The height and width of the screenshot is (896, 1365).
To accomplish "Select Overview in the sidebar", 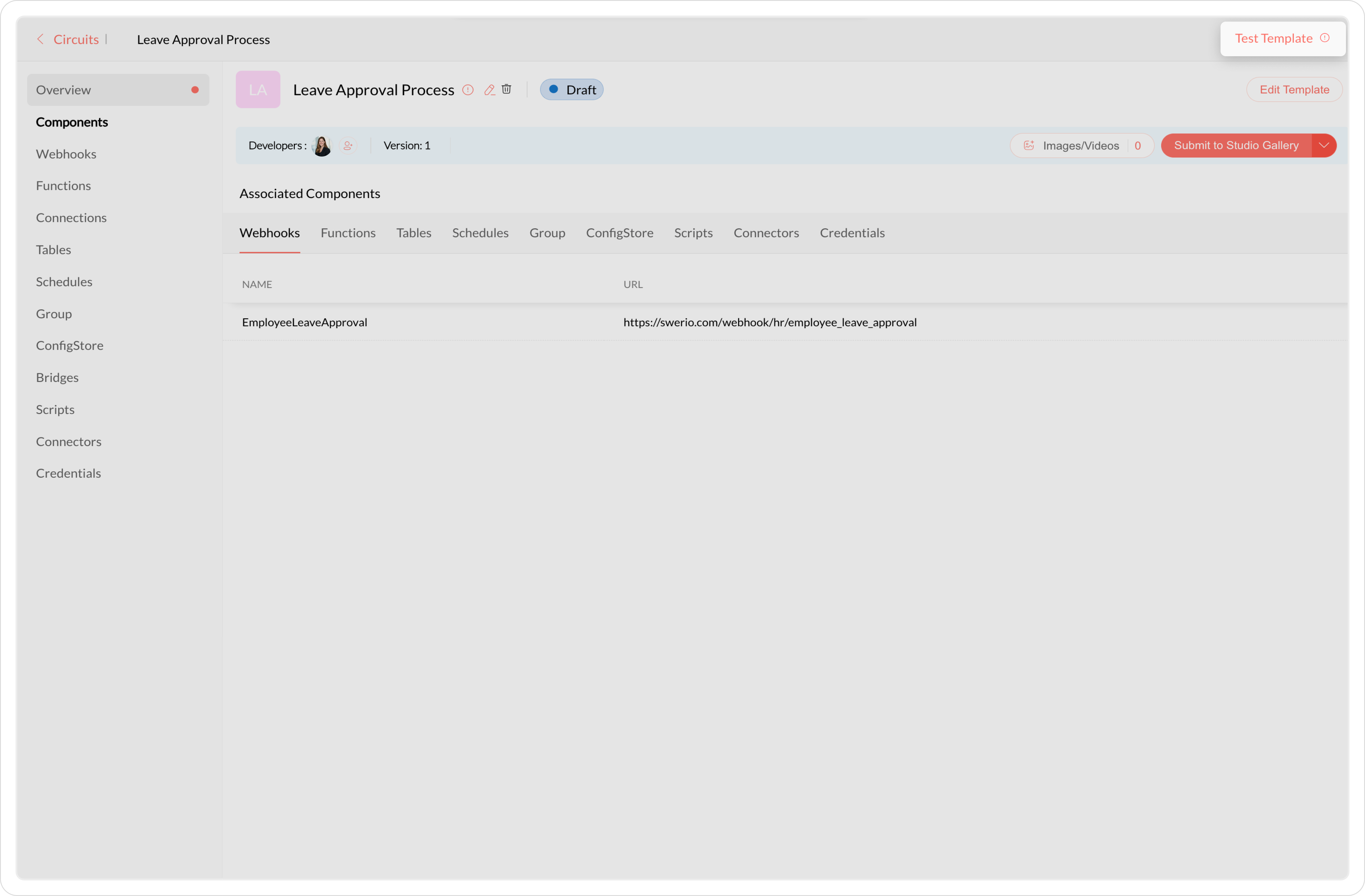I will click(x=118, y=89).
